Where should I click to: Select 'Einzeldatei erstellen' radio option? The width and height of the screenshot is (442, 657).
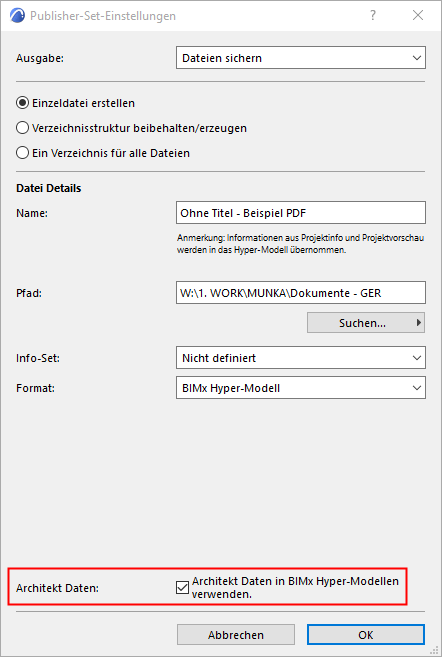[75, 103]
